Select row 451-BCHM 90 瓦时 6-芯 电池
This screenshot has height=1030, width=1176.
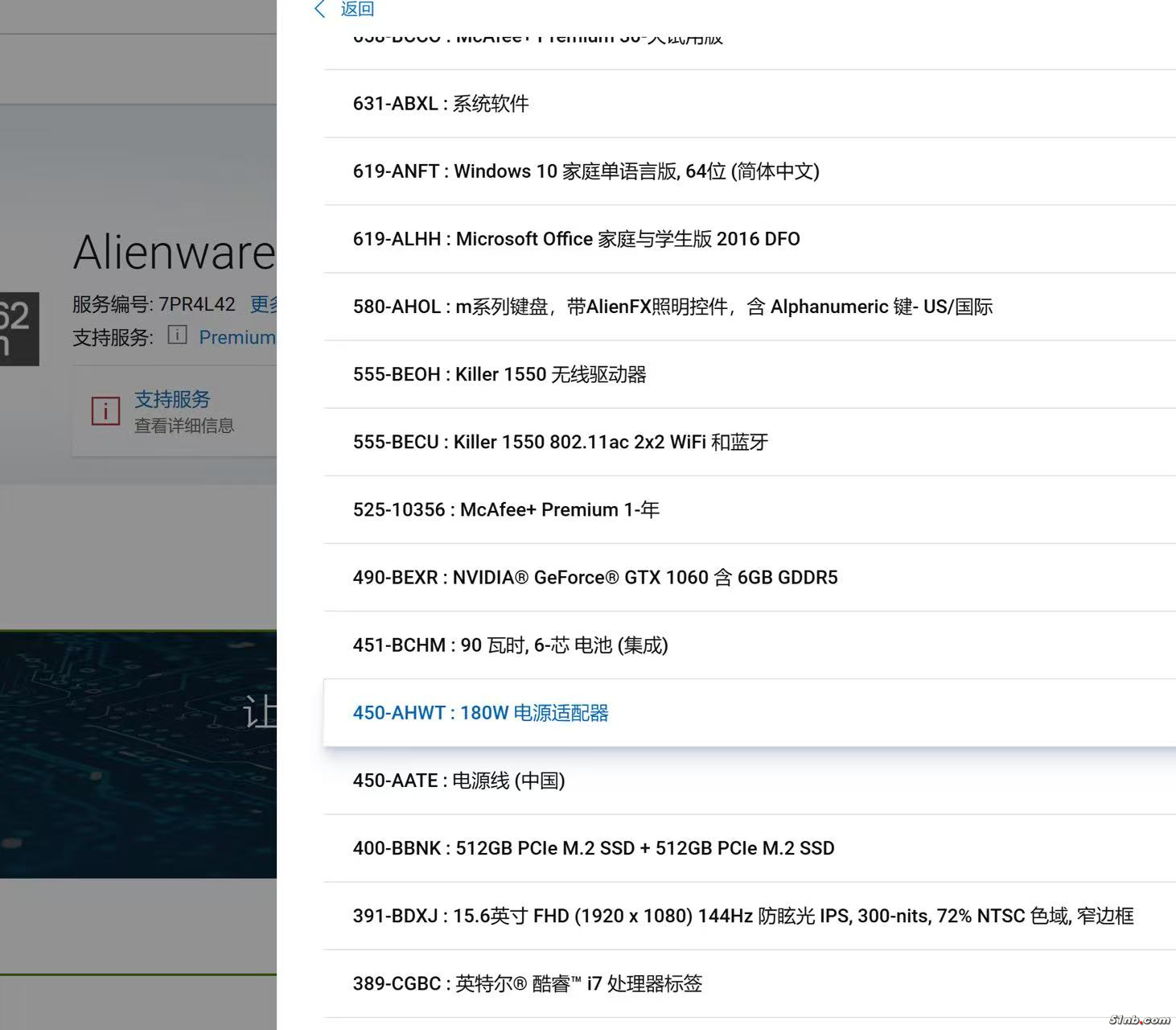tap(750, 645)
